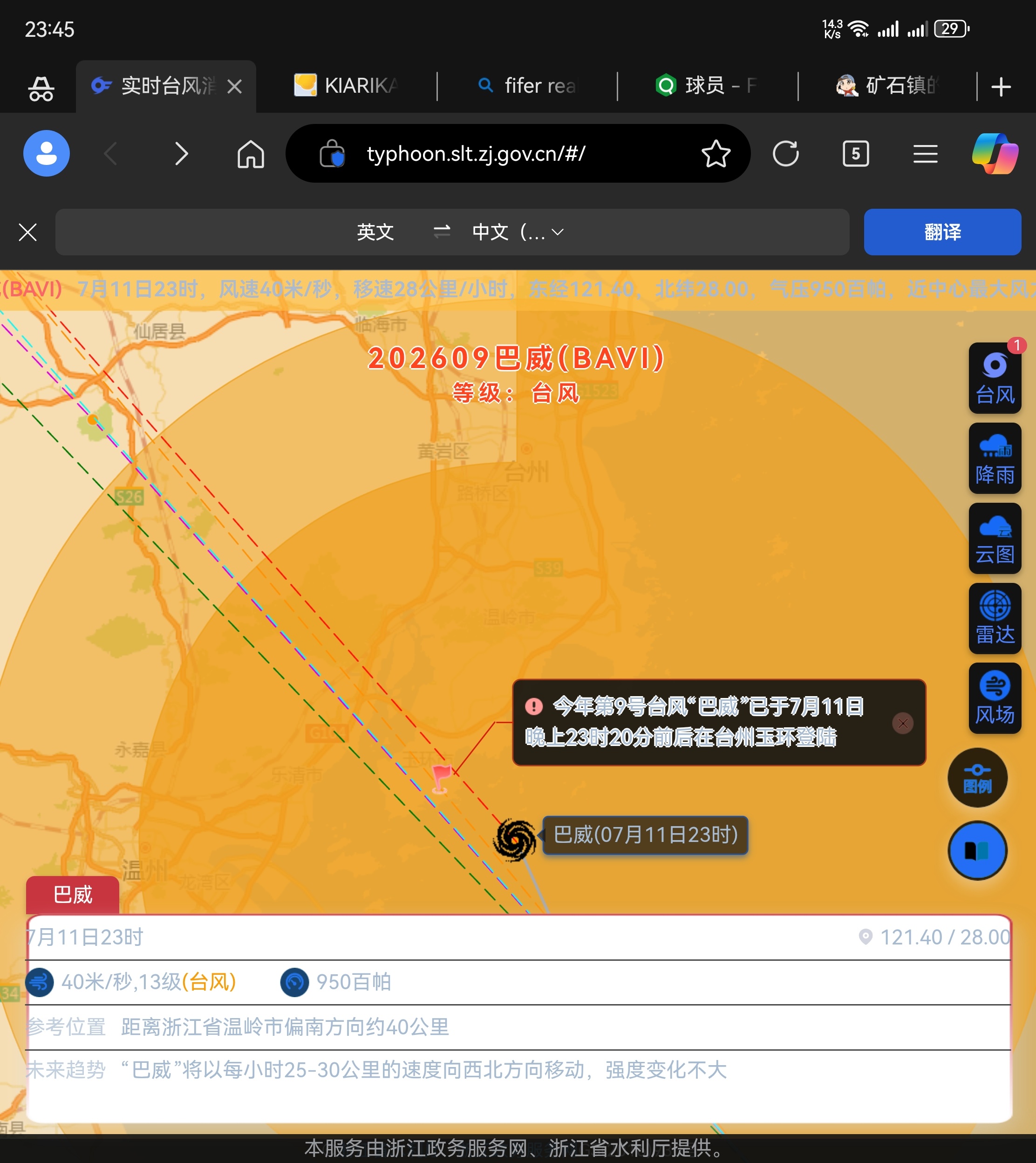Click the orange forecast point on track
Screen dimensions: 1036x1163
(92, 419)
